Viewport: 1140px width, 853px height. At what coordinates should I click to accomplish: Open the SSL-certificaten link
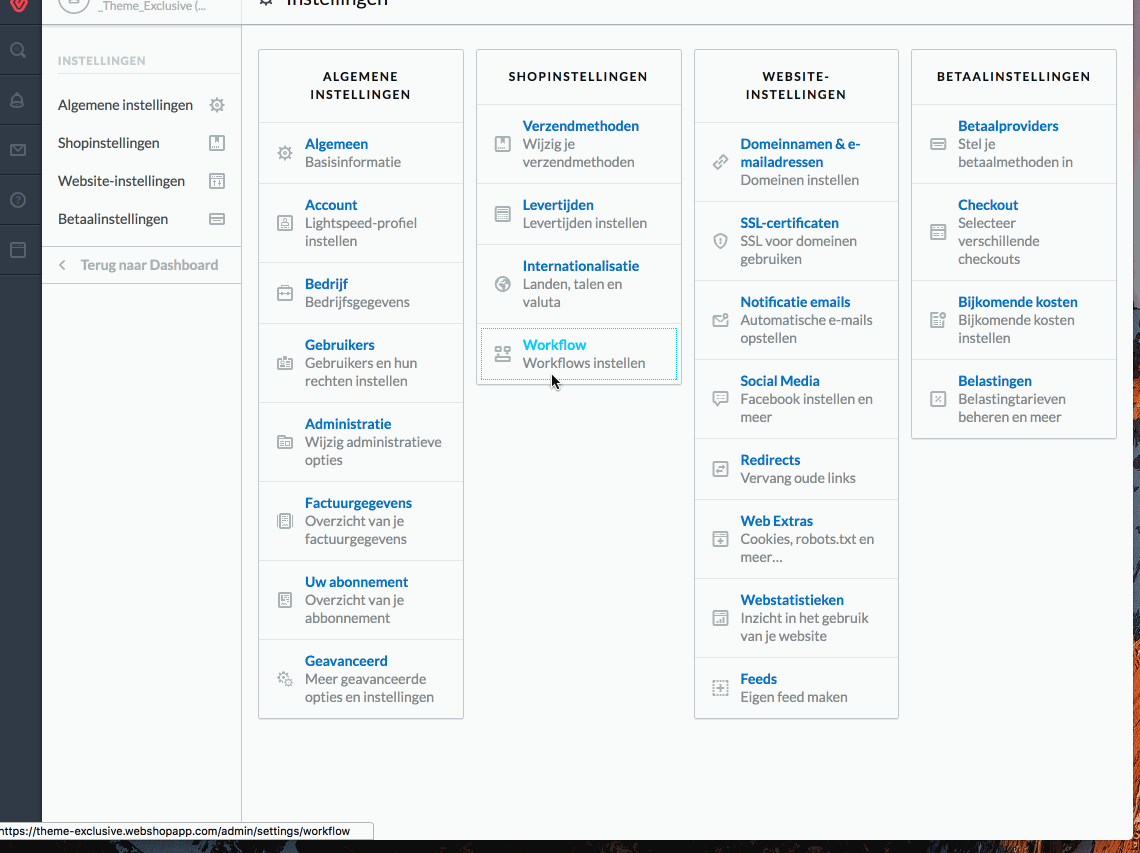tap(789, 223)
